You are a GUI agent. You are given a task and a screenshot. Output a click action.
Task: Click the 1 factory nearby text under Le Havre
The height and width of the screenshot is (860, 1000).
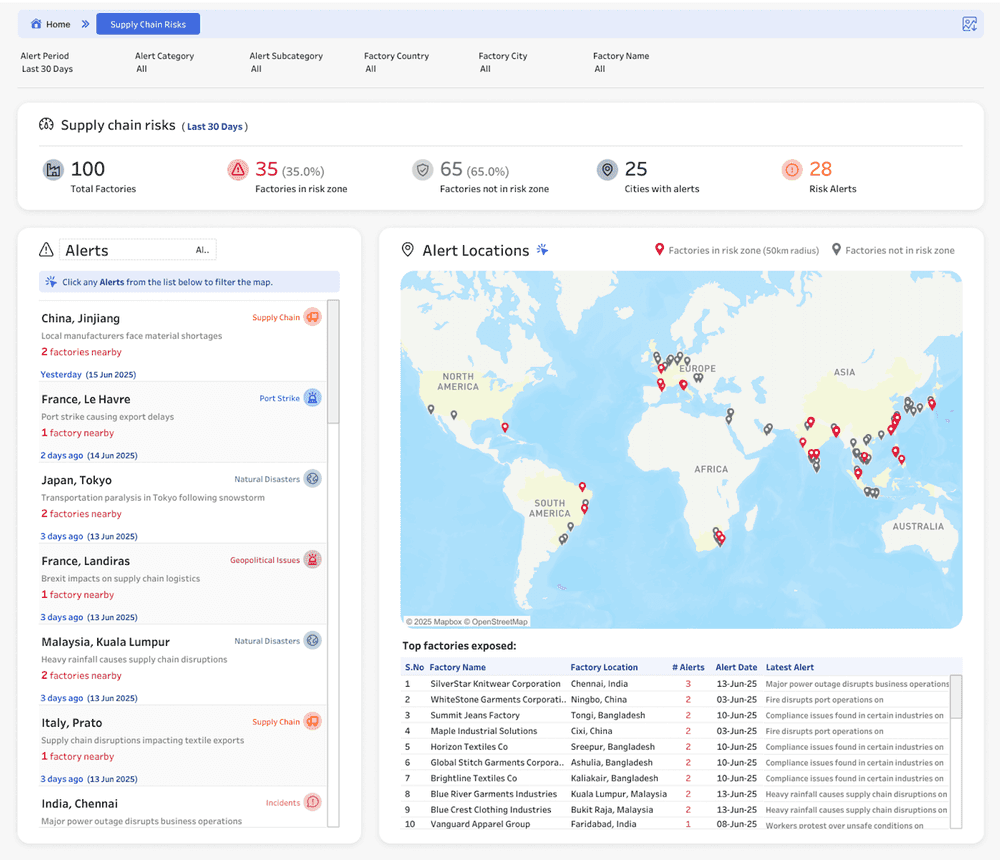77,433
